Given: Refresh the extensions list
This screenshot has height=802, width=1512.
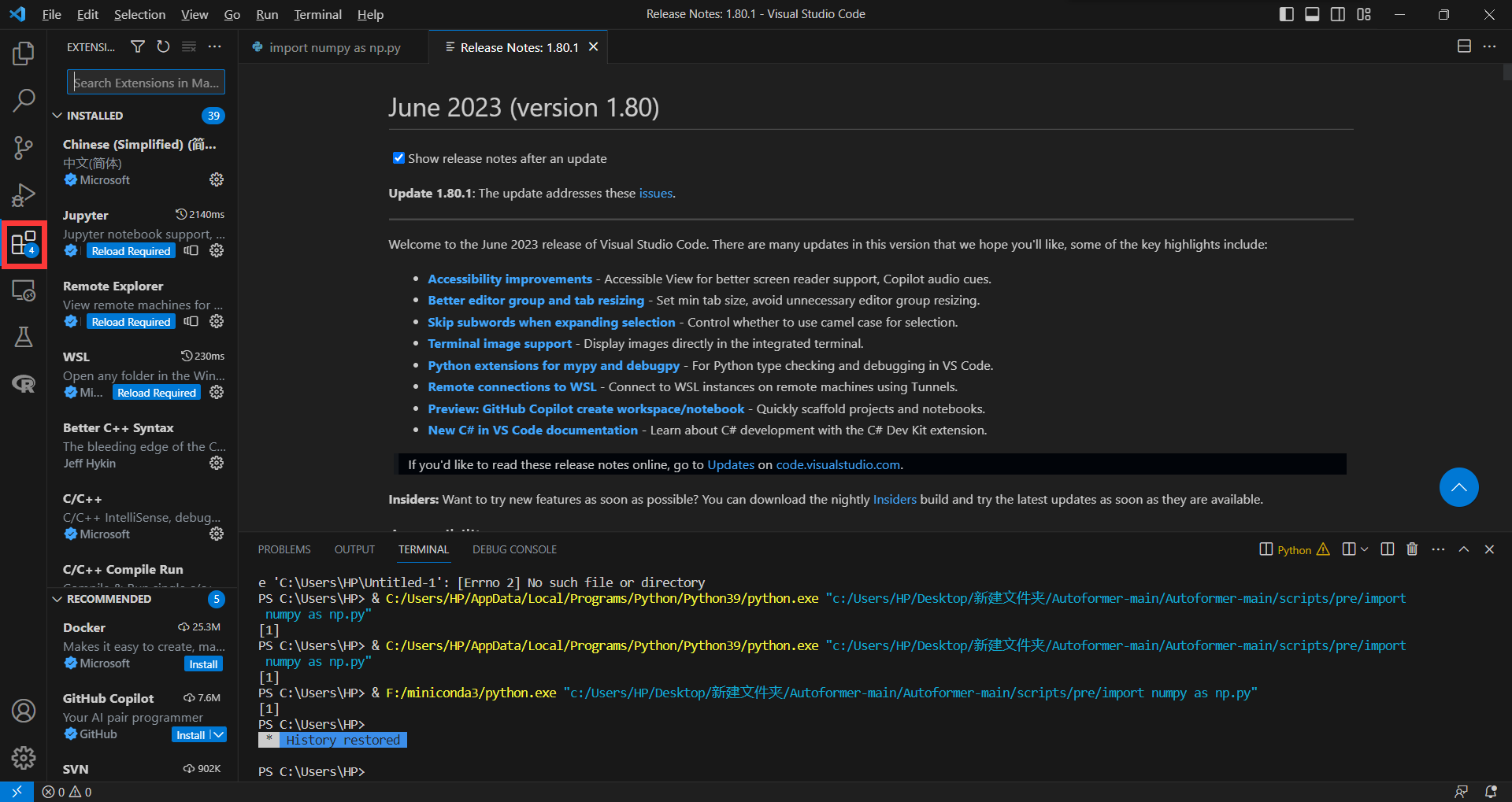Looking at the screenshot, I should [x=163, y=47].
